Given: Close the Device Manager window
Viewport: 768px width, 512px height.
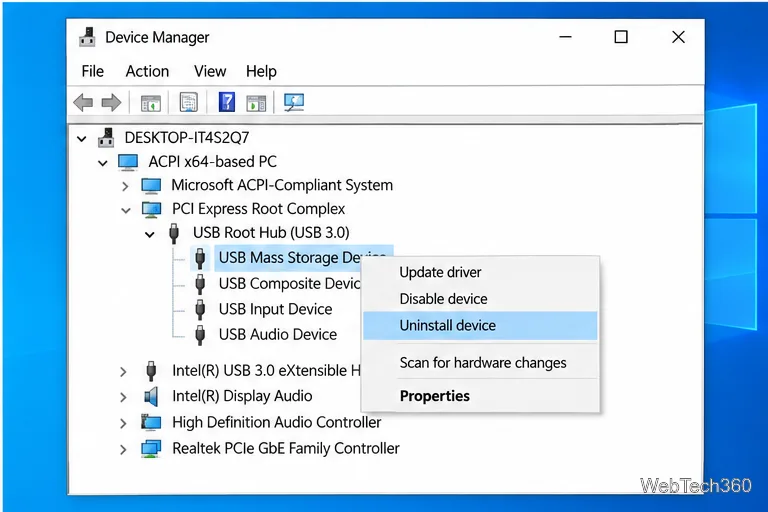Looking at the screenshot, I should (678, 37).
